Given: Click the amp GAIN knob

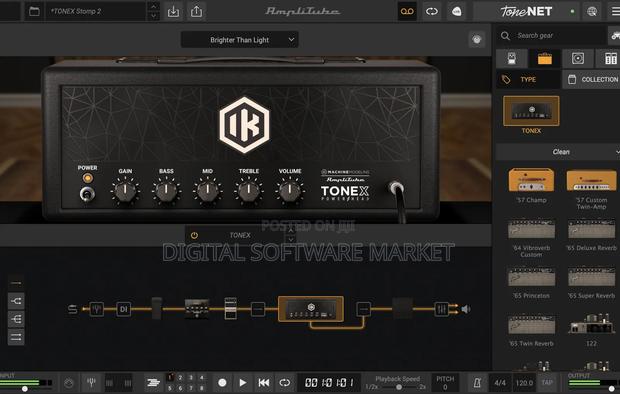Looking at the screenshot, I should (x=125, y=191).
